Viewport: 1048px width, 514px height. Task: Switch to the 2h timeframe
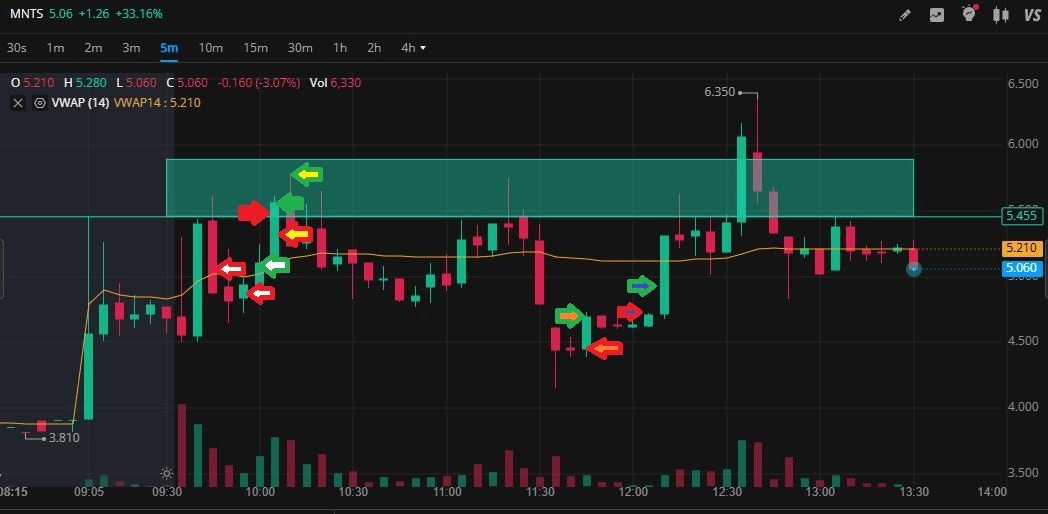tap(374, 47)
